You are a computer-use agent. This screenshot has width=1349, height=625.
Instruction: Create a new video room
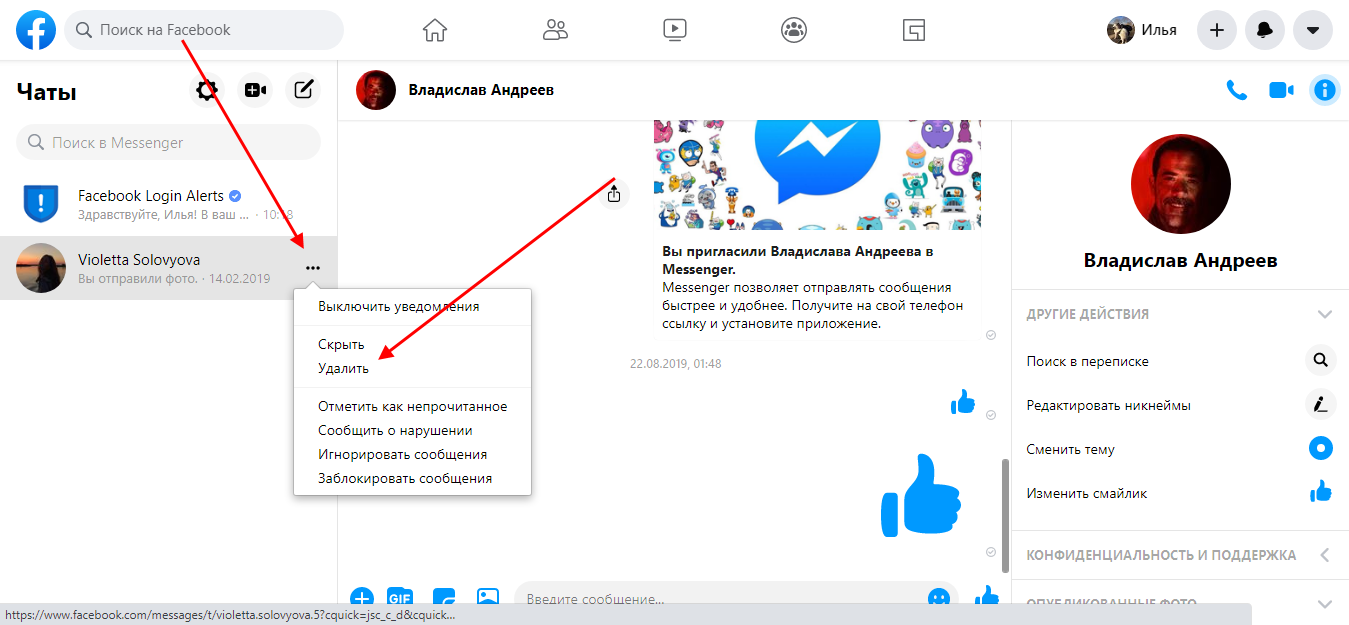point(255,91)
